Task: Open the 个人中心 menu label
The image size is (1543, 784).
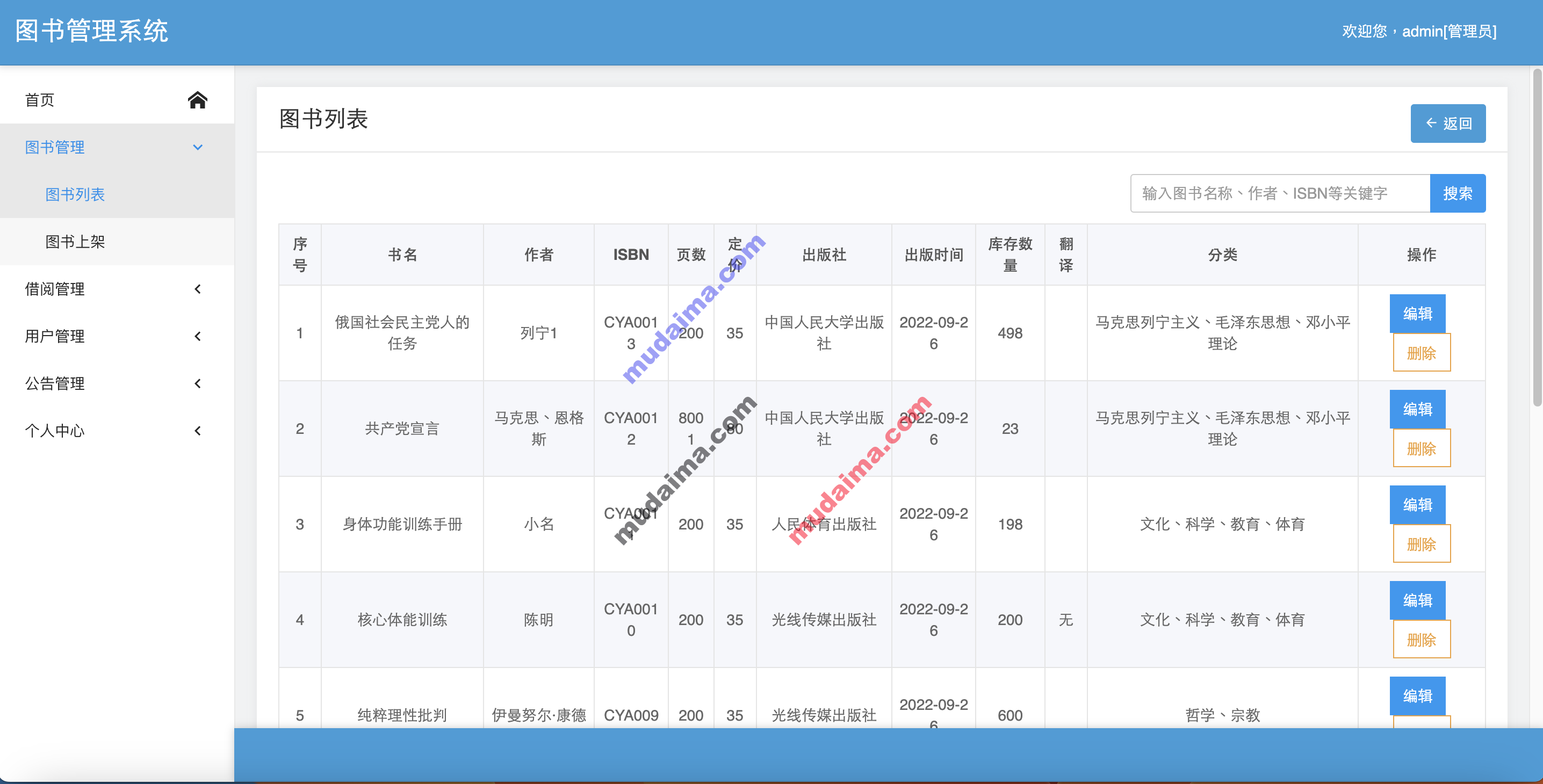Action: point(54,431)
